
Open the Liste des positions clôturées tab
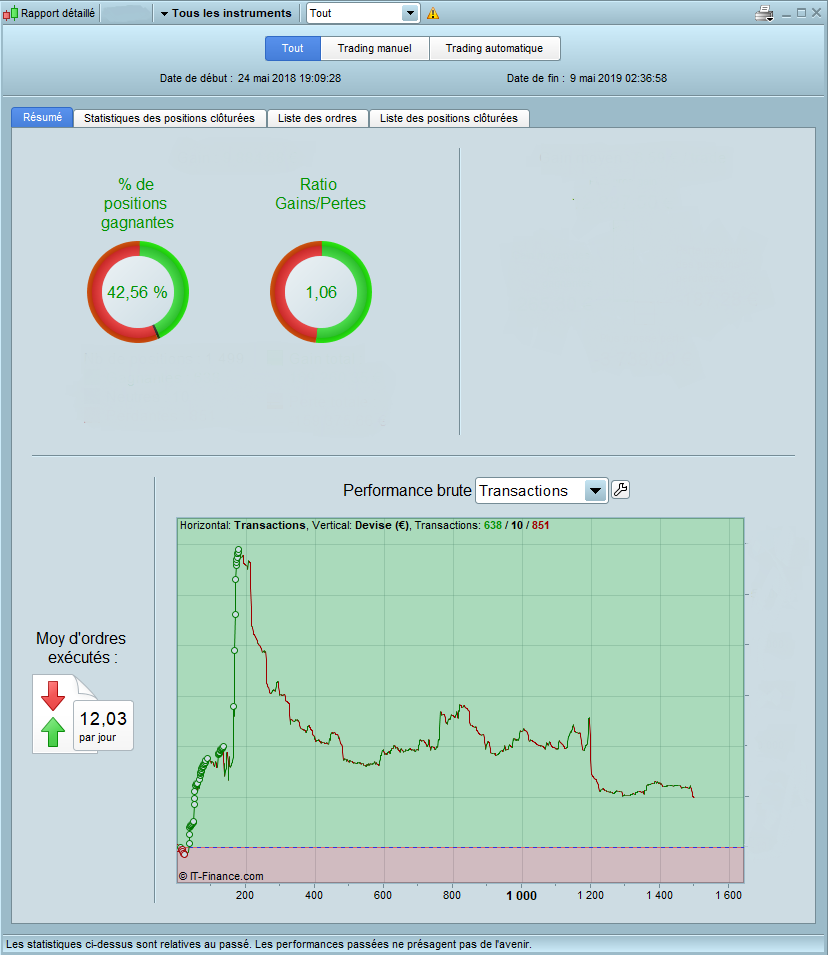[x=449, y=118]
